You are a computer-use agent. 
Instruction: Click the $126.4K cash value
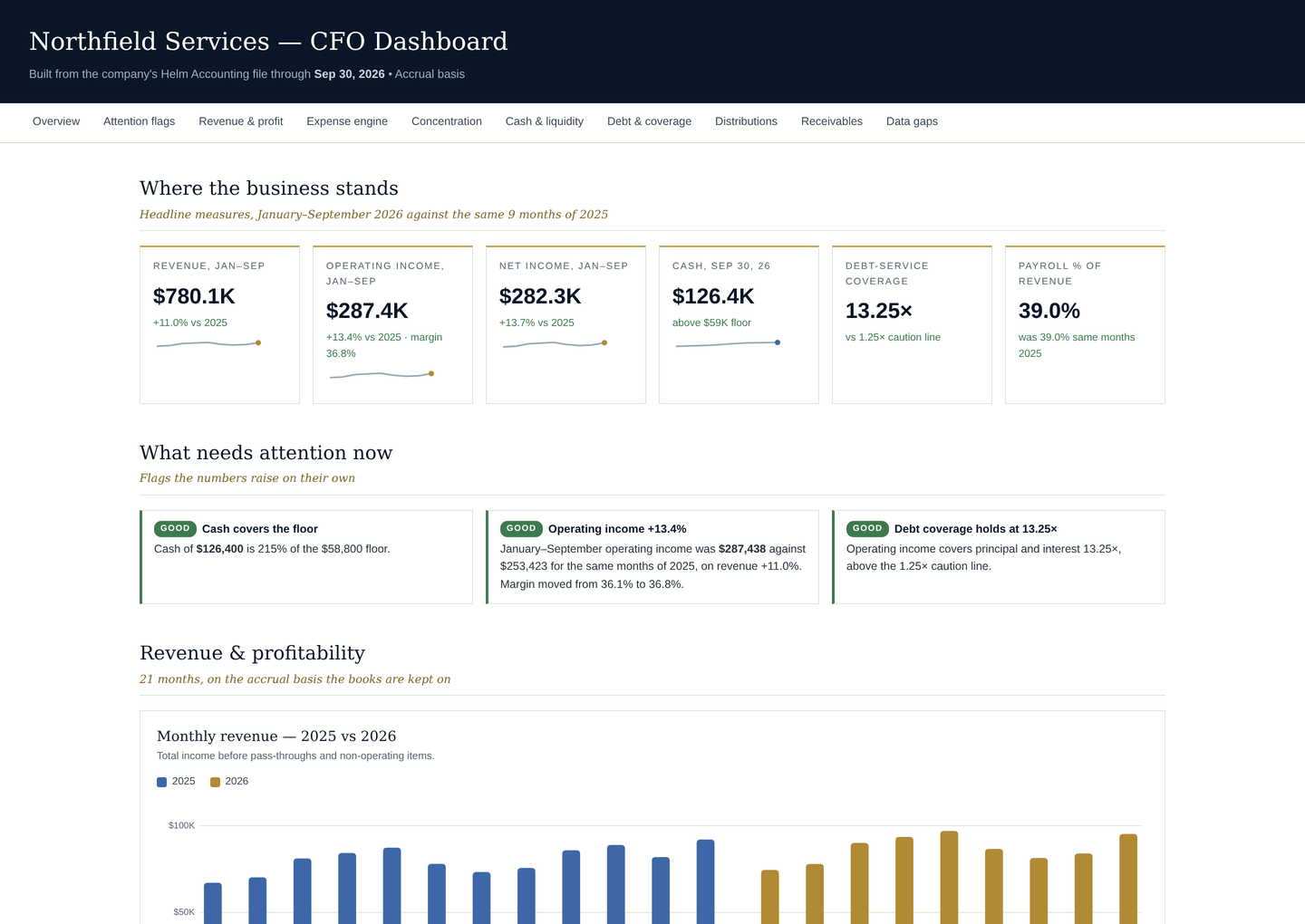(713, 296)
